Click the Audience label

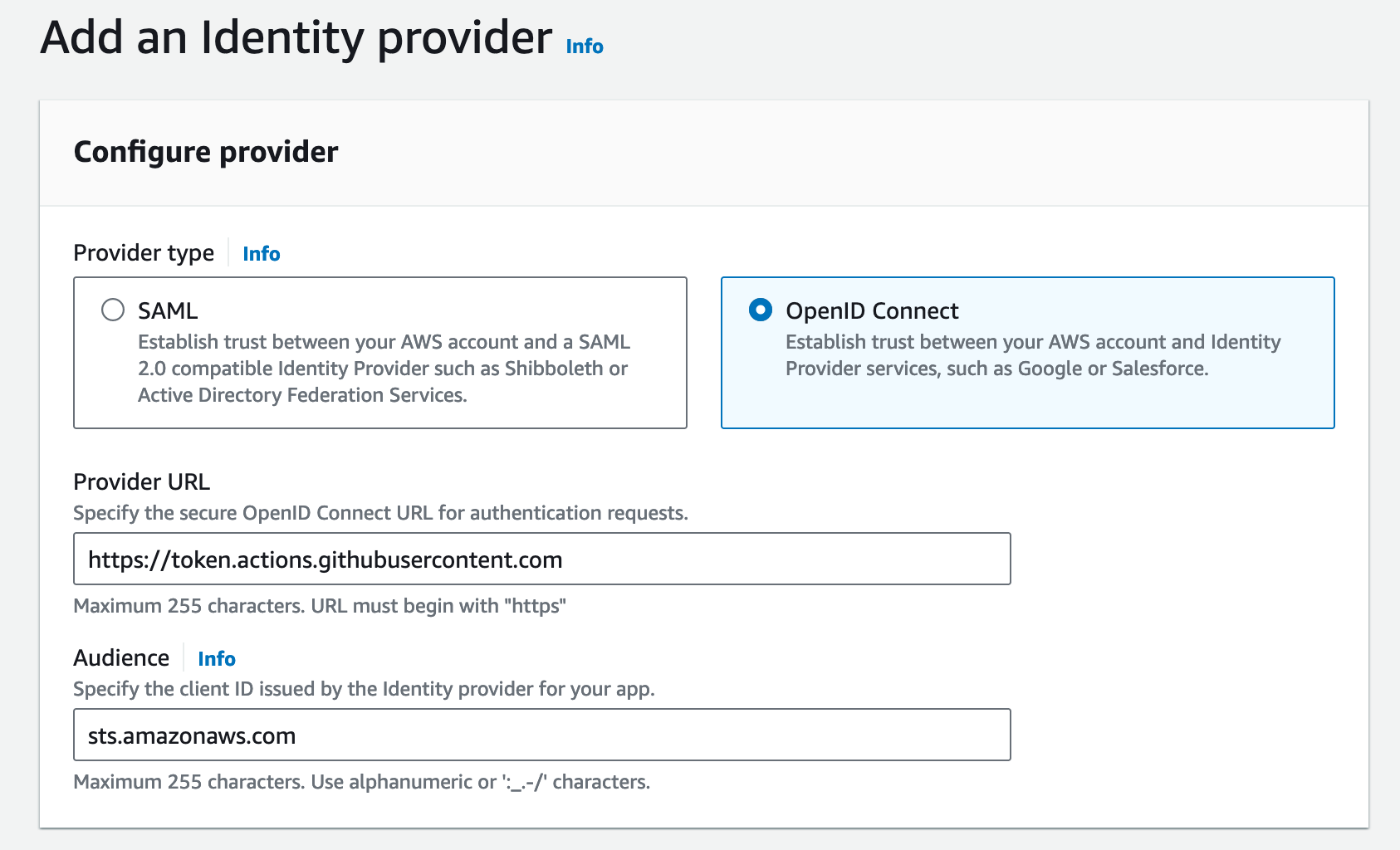pyautogui.click(x=121, y=657)
